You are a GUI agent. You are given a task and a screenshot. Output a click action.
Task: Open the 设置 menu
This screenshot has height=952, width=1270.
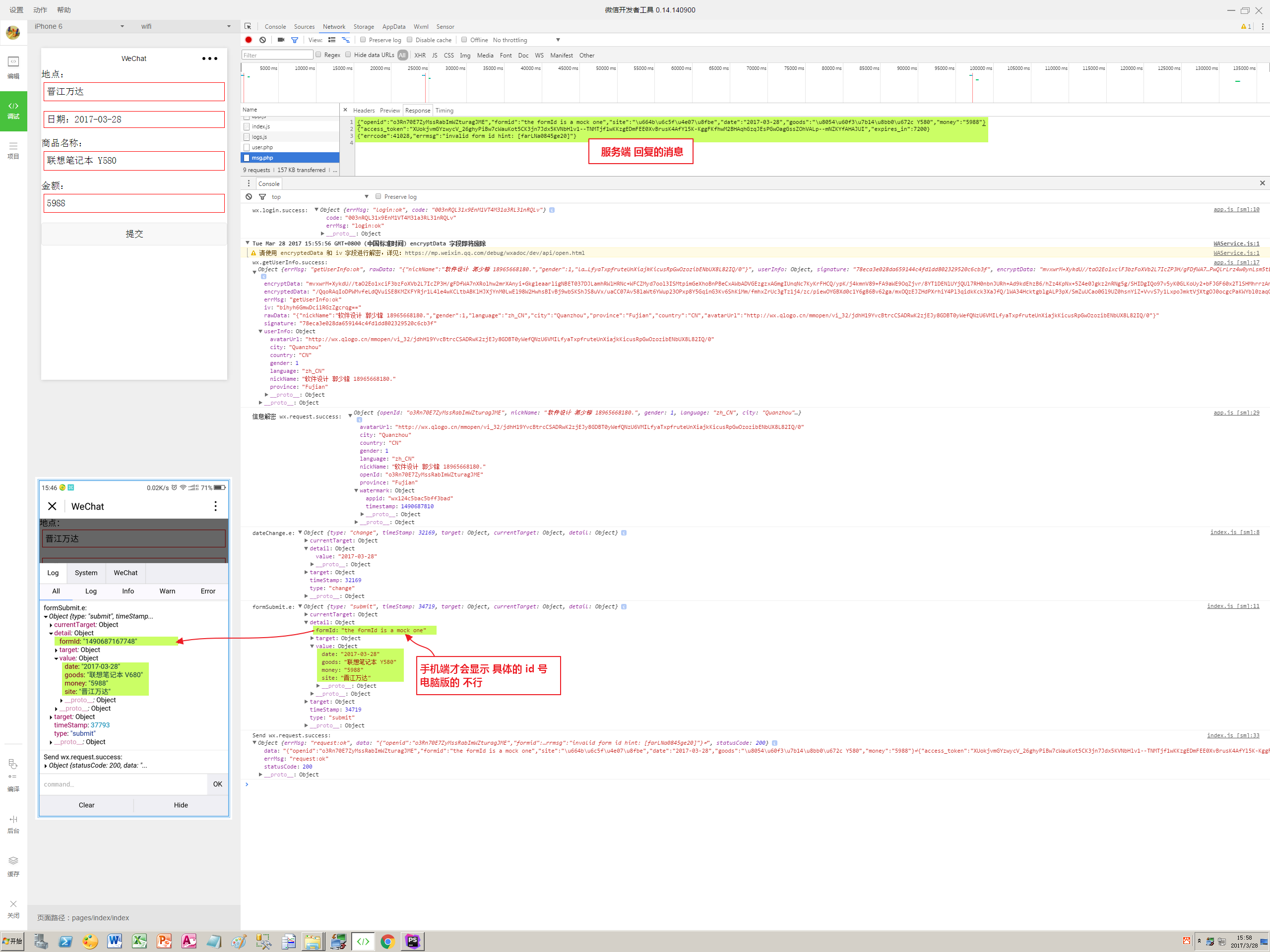(16, 10)
